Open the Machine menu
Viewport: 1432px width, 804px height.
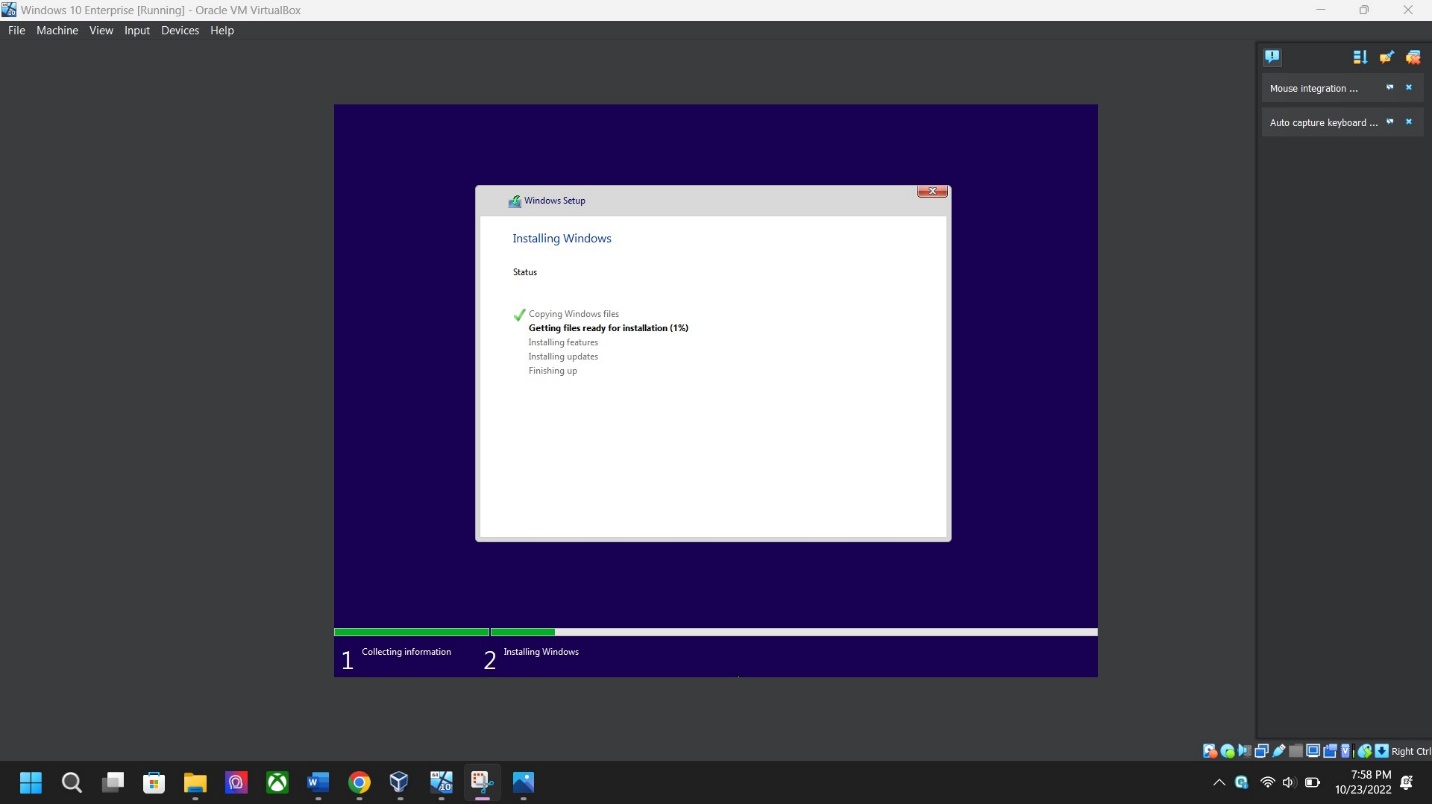[x=57, y=30]
